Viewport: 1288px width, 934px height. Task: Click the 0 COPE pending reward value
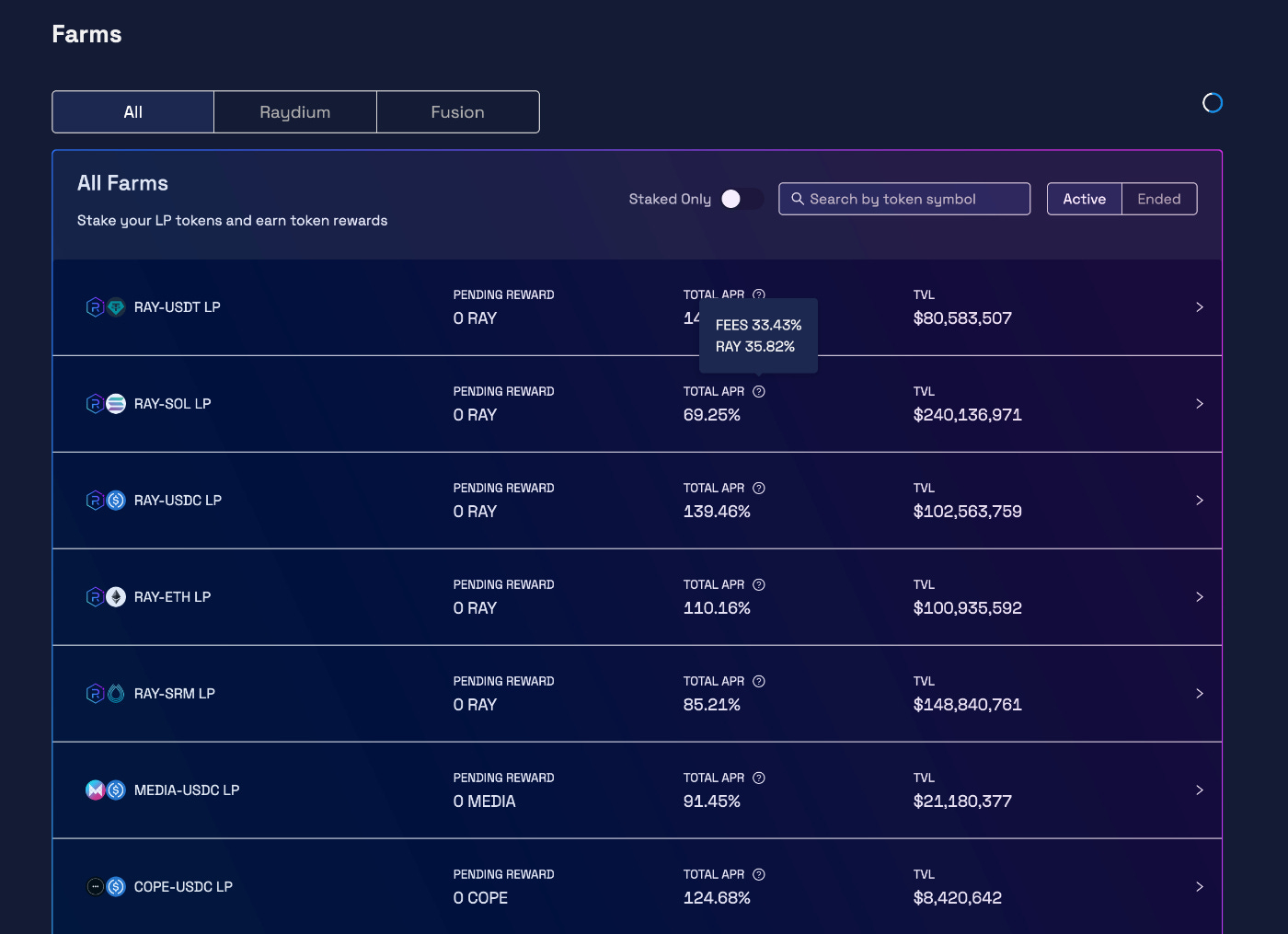click(x=481, y=898)
